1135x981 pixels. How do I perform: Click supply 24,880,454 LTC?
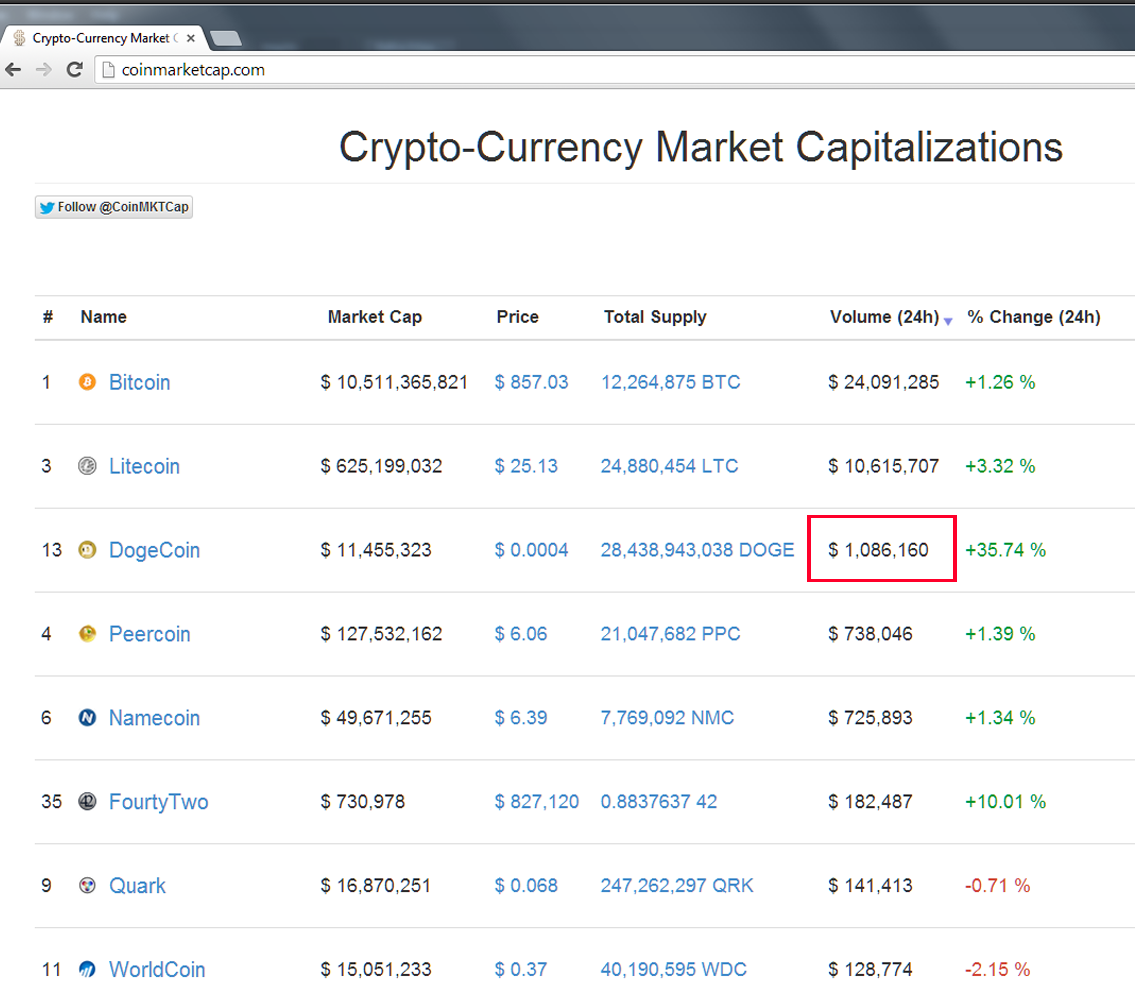(670, 466)
